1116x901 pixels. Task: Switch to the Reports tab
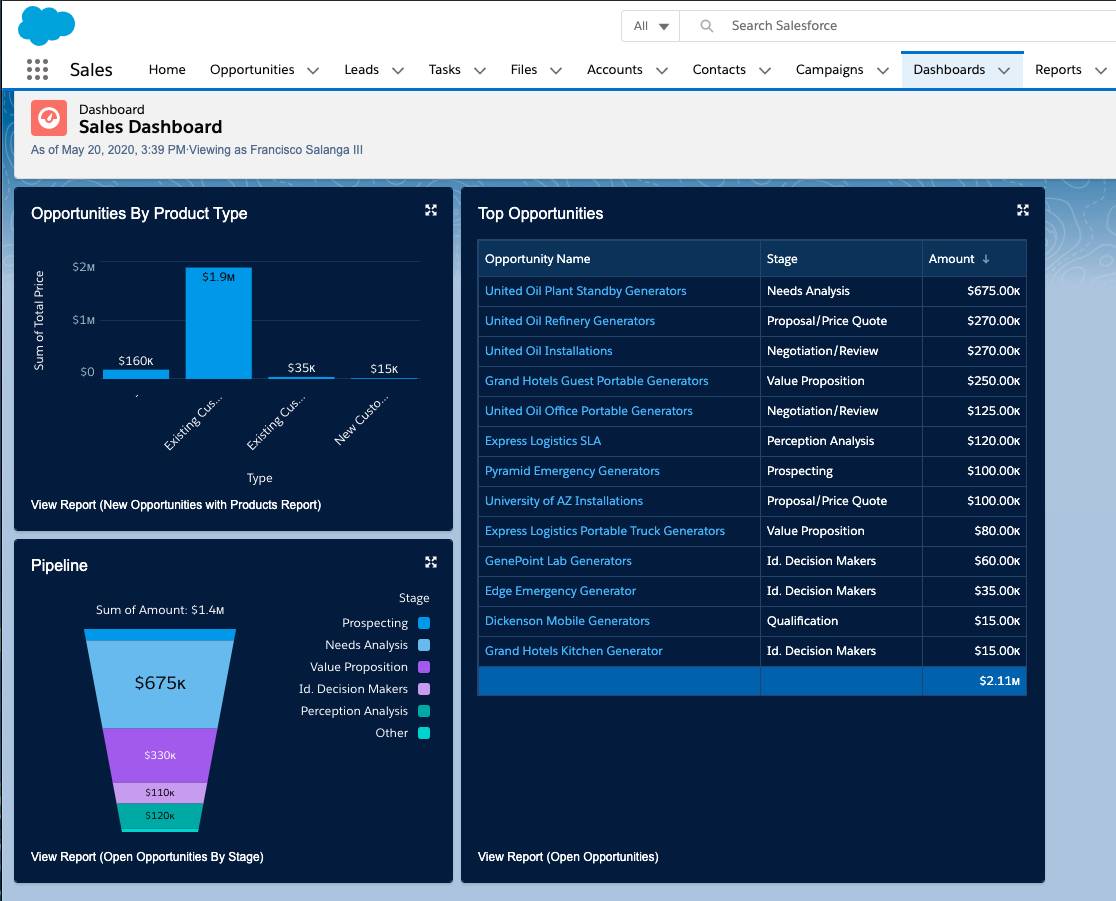point(1058,70)
